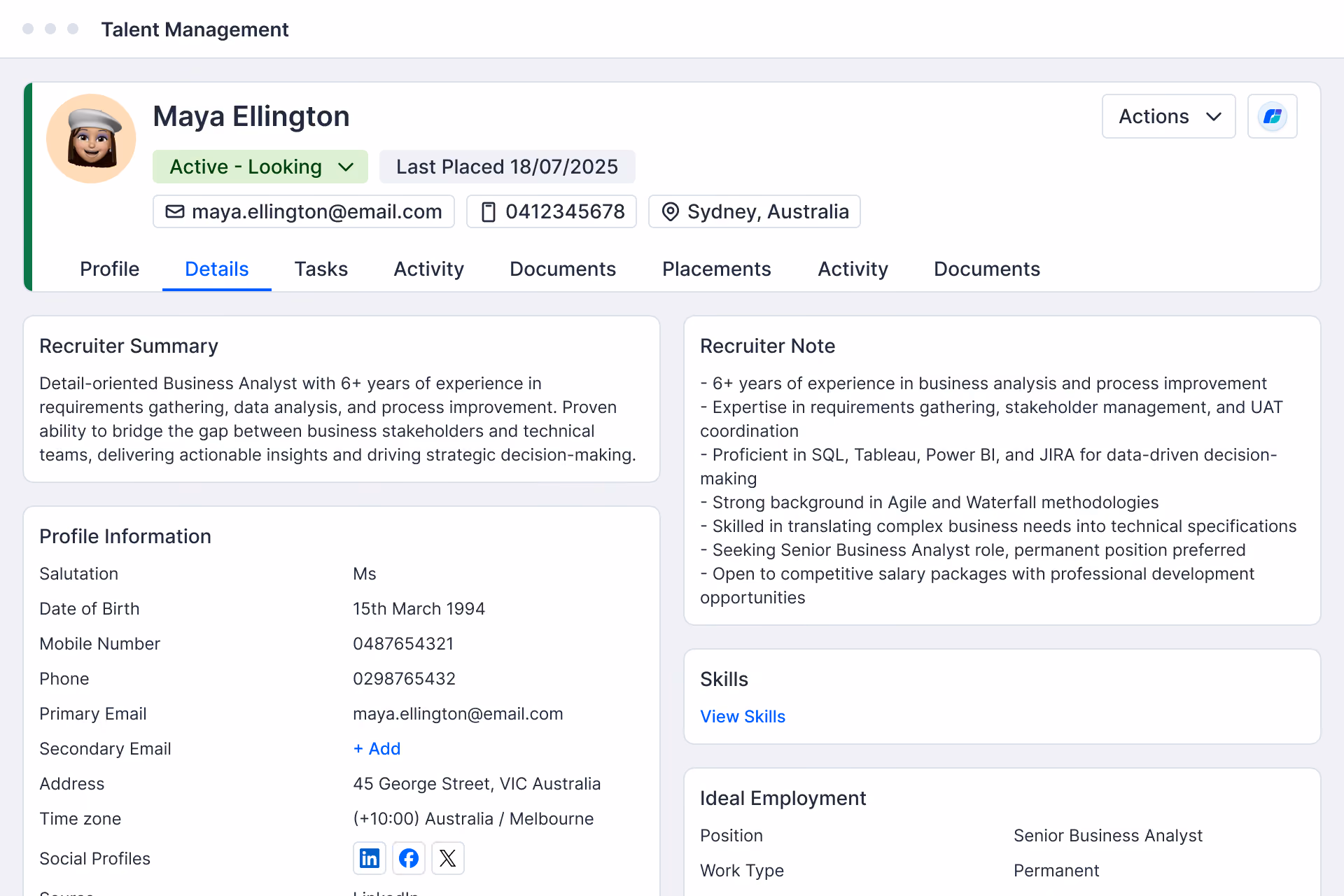The image size is (1344, 896).
Task: Click the maya.ellington@email.com header chip
Action: coord(304,211)
